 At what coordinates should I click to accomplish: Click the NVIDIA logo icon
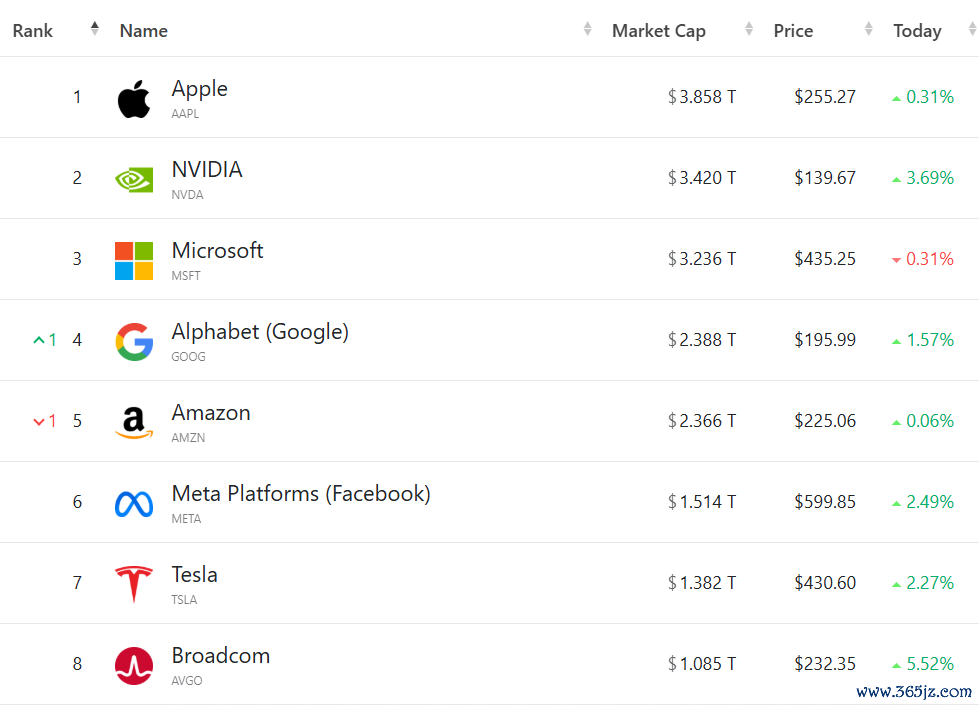pos(134,180)
